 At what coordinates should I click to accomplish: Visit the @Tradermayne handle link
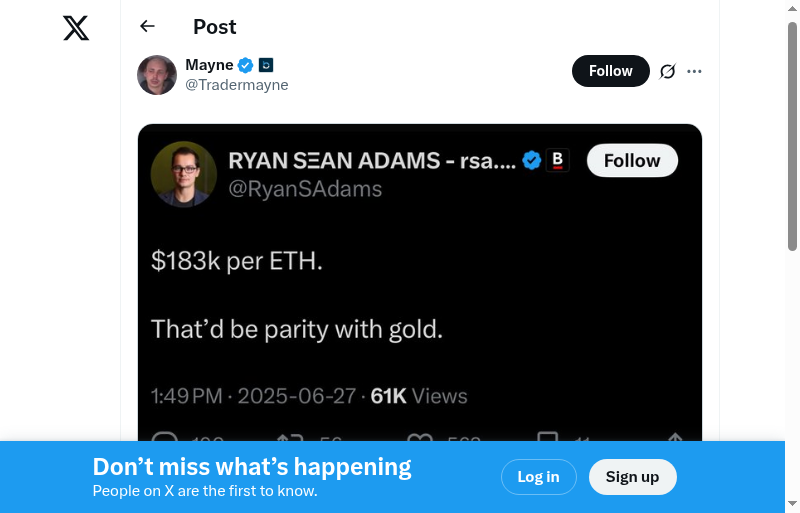click(237, 85)
